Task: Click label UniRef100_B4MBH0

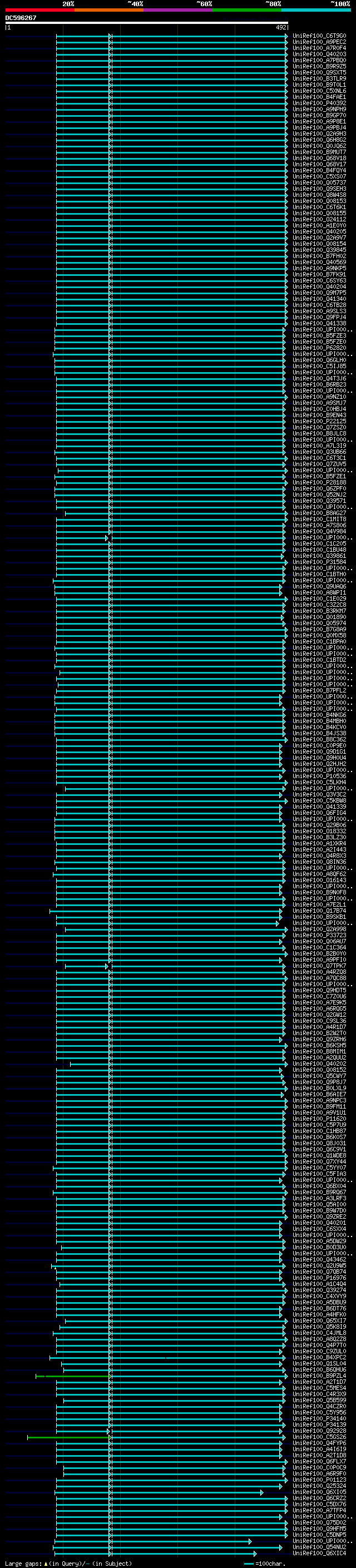Action: (x=319, y=721)
